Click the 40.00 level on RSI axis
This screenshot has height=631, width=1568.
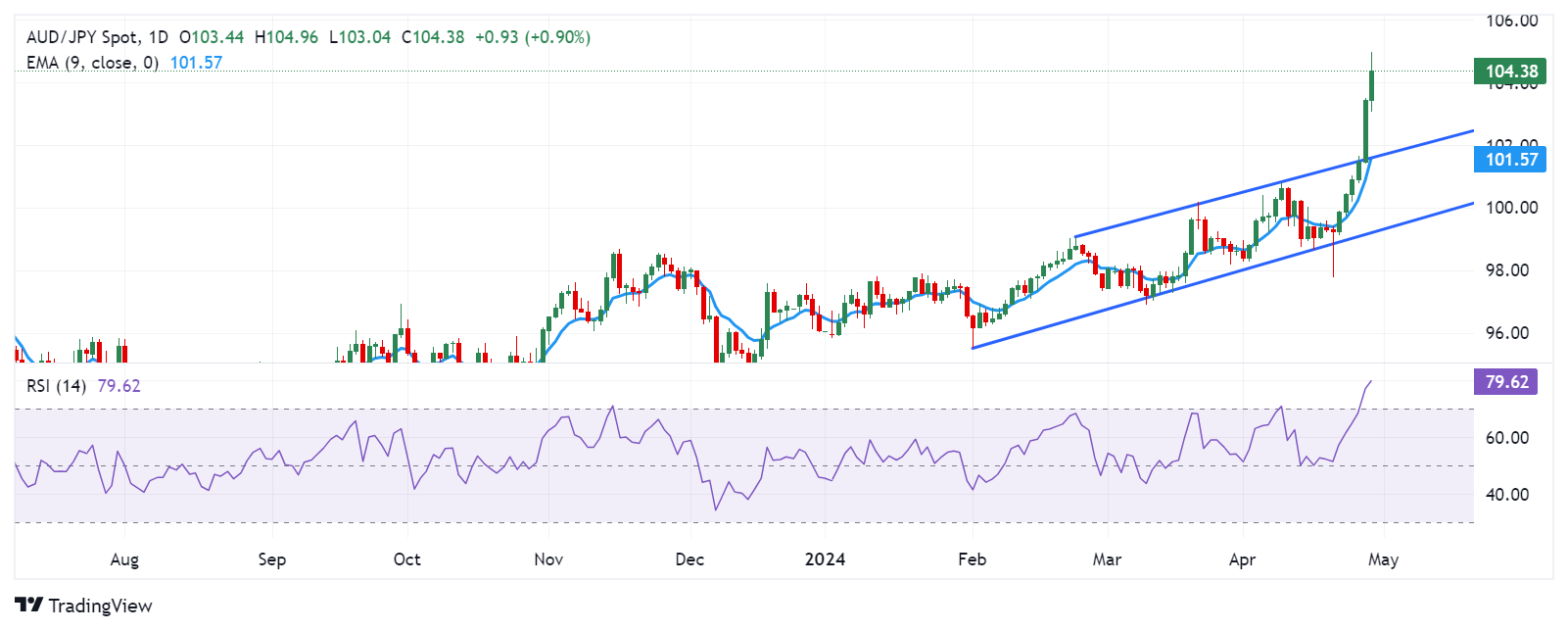pyautogui.click(x=1506, y=495)
